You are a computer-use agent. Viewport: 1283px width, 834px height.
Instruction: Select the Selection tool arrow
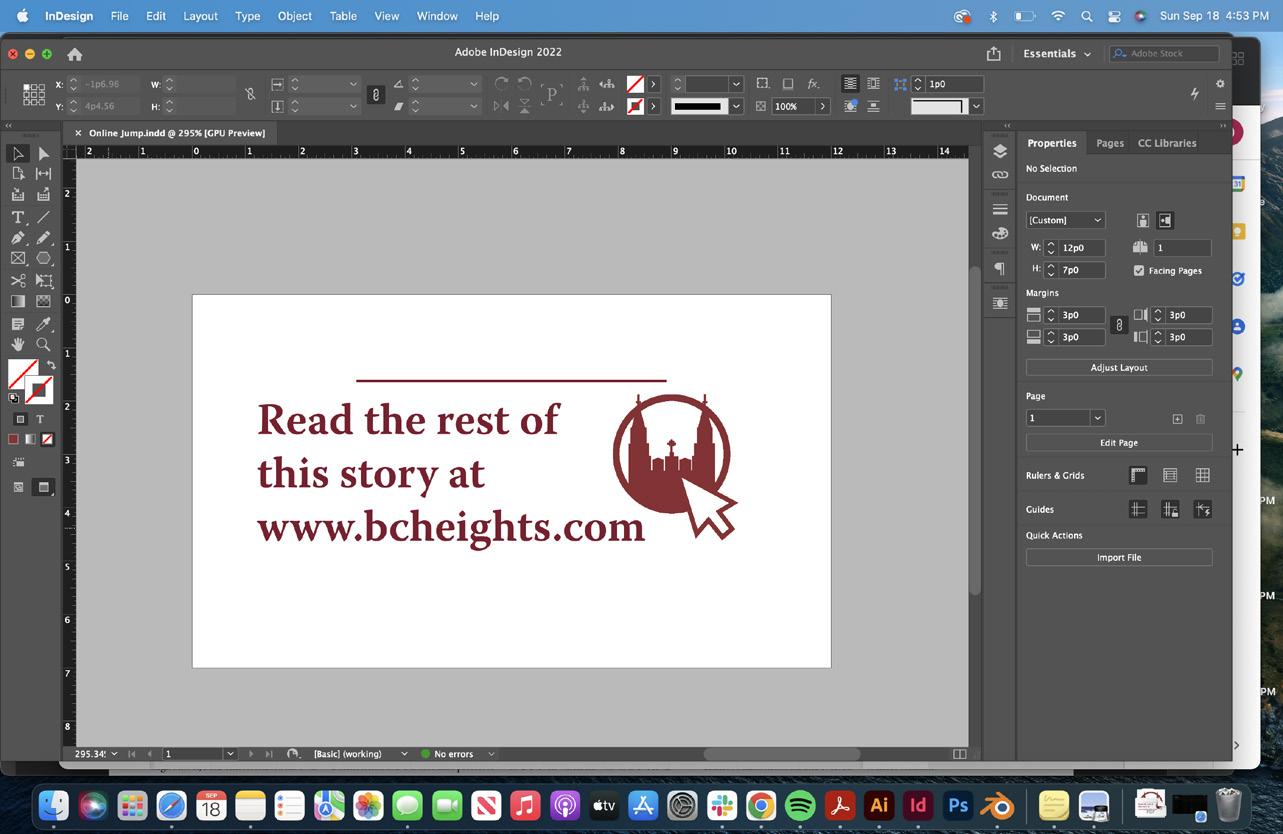coord(18,153)
